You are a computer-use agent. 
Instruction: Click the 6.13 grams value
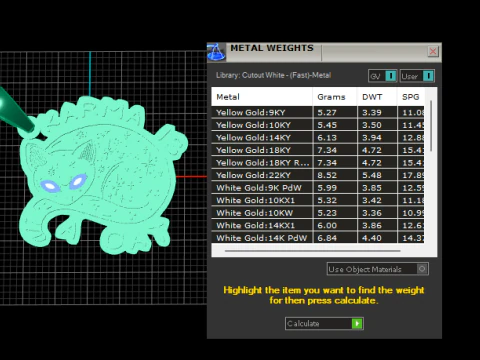click(327, 138)
